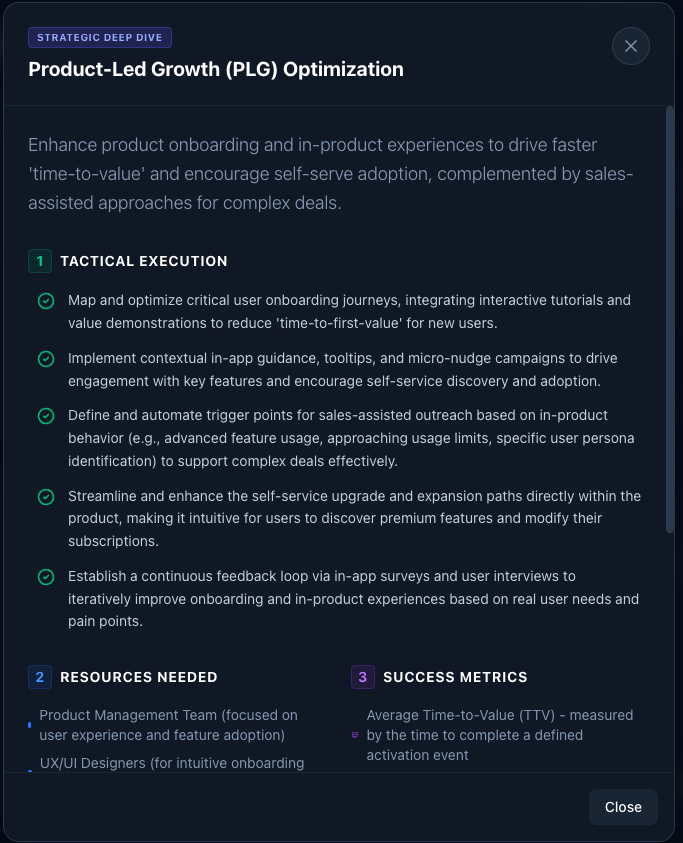Screen dimensions: 683x843
Task: Click the green checkmark beside the onboarding journeys item
Action: point(45,300)
